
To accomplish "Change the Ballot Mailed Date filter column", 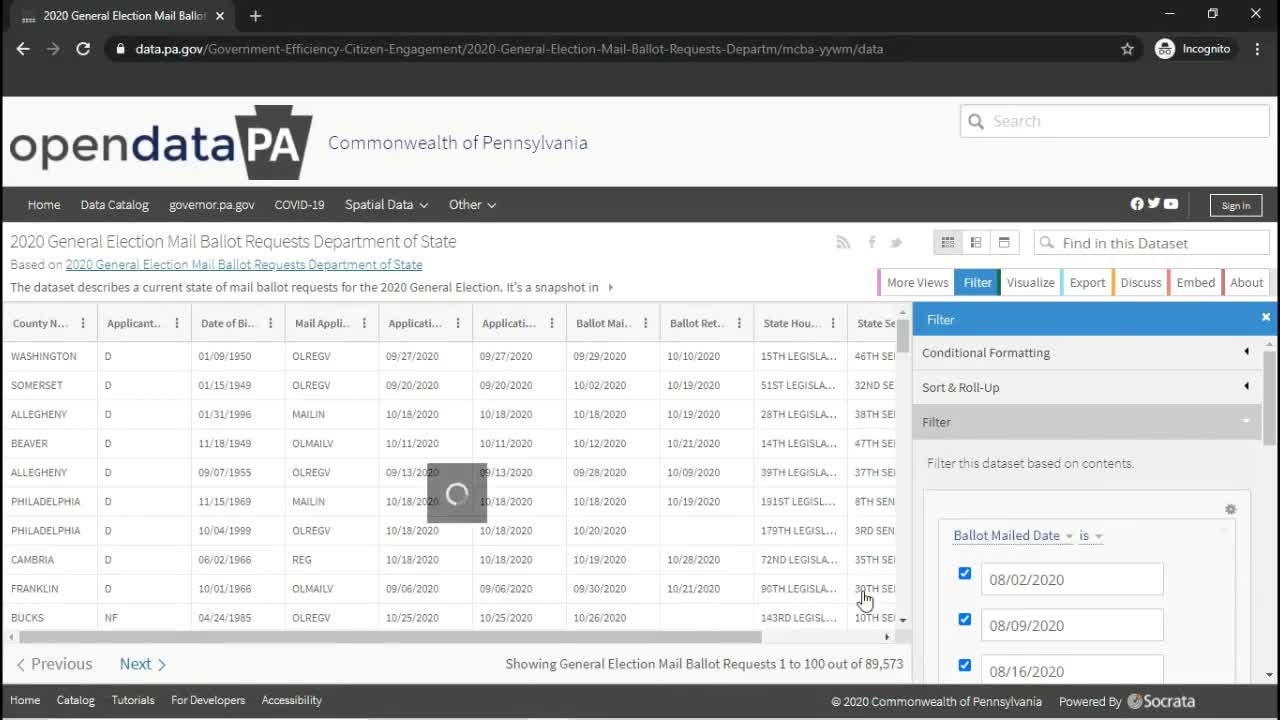I will pos(1013,536).
